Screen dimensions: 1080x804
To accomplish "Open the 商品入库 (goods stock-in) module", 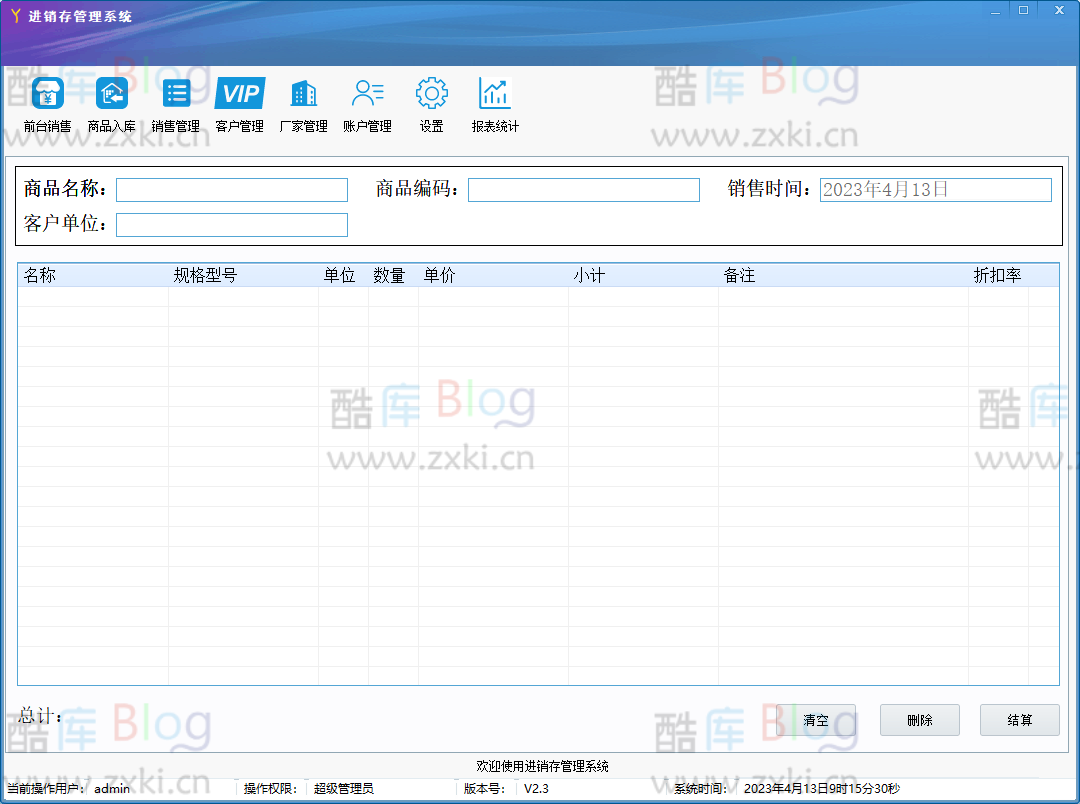I will (x=111, y=102).
